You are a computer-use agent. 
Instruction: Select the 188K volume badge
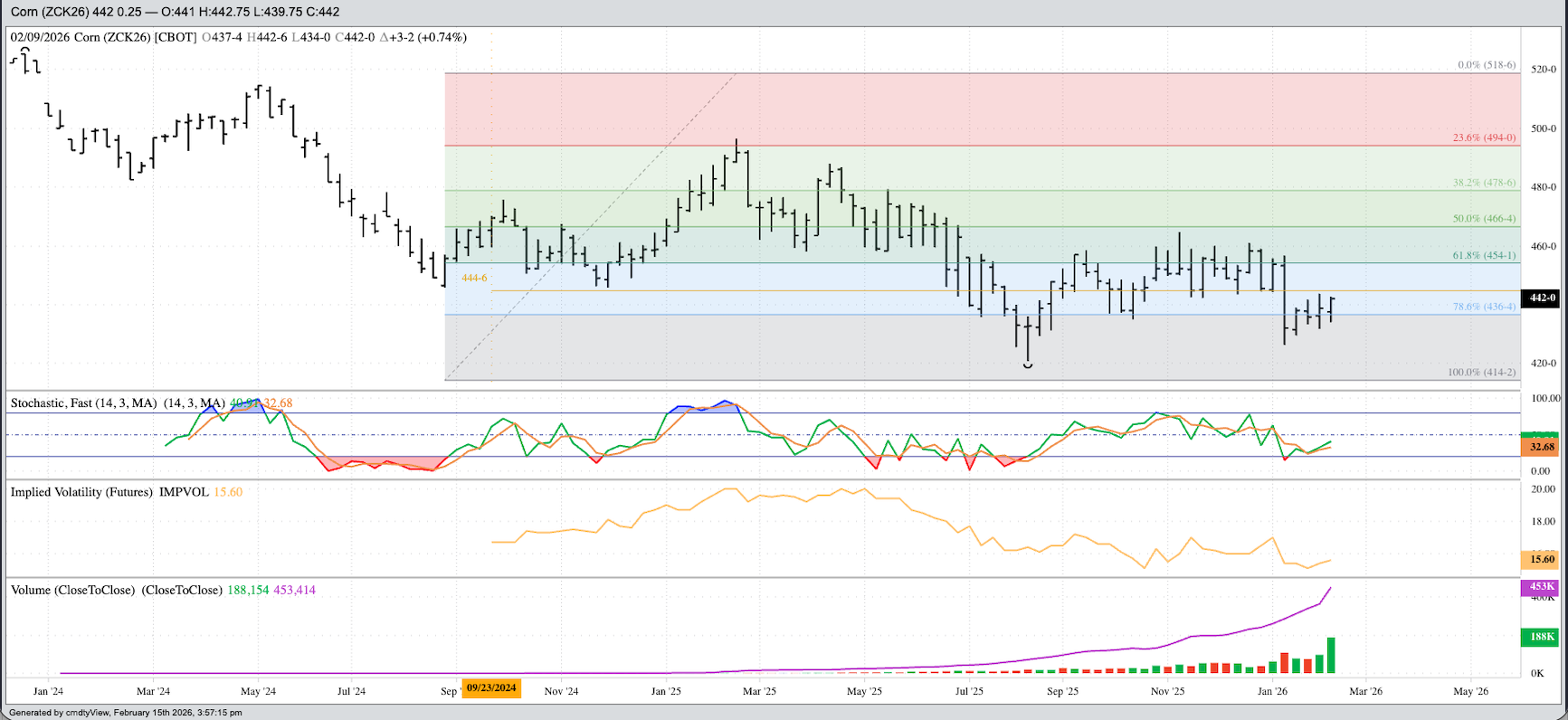click(1542, 638)
